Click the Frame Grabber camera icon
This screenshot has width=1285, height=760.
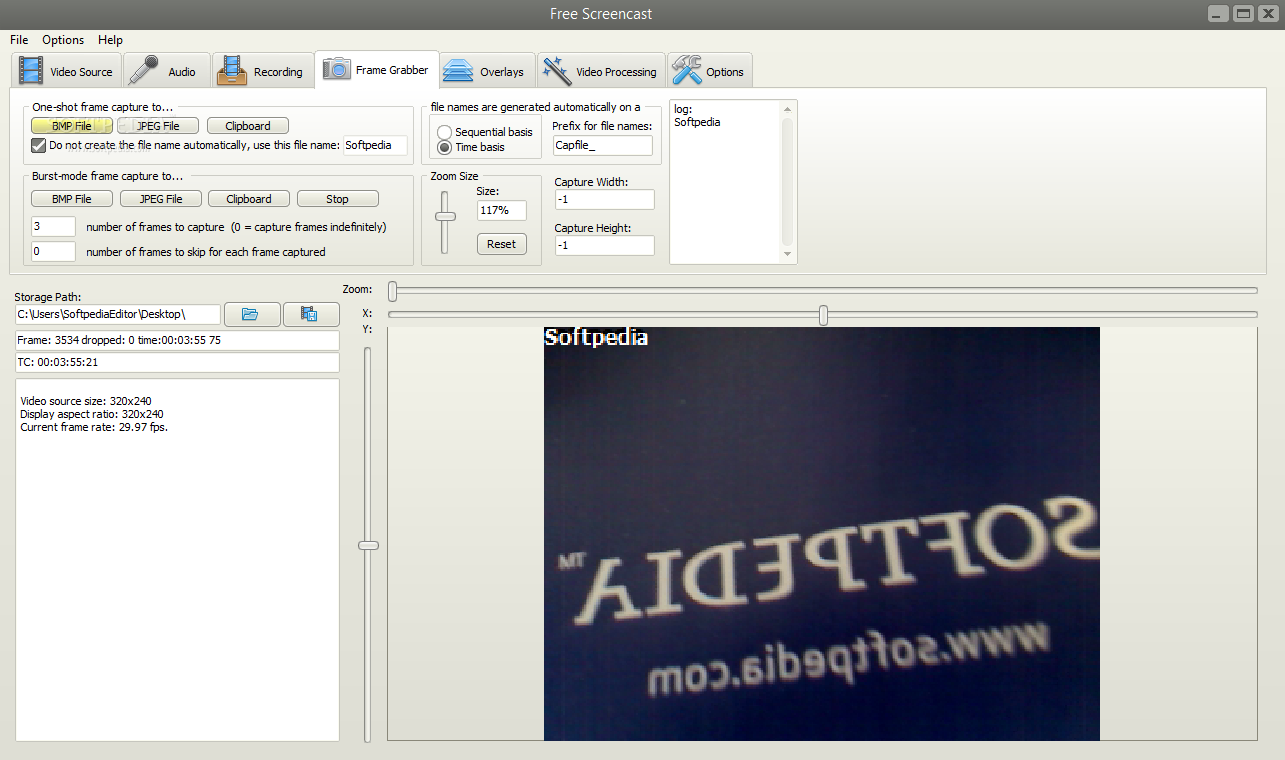[x=336, y=69]
